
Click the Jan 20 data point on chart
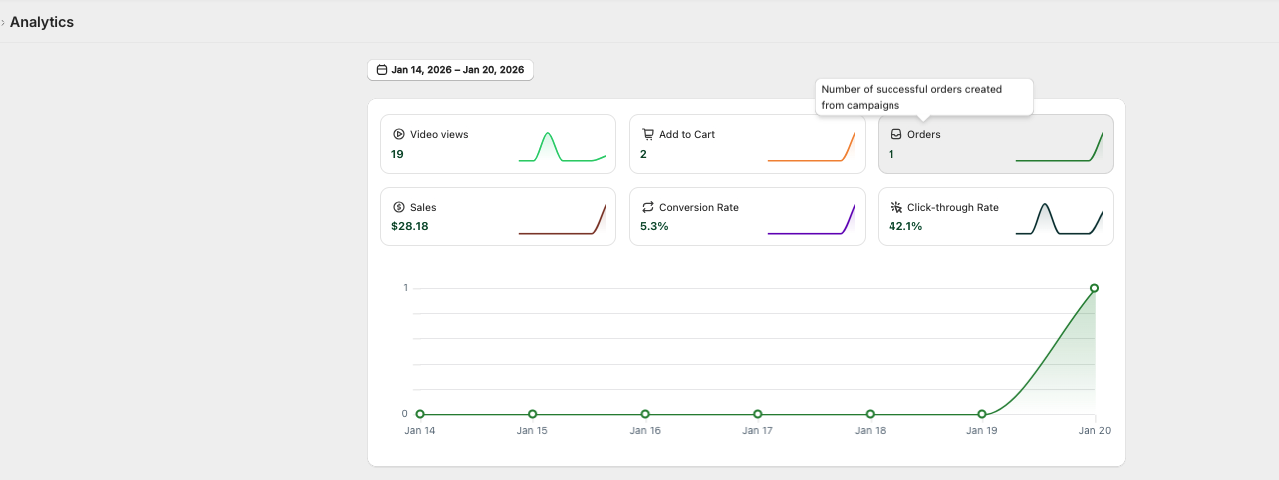pos(1094,288)
